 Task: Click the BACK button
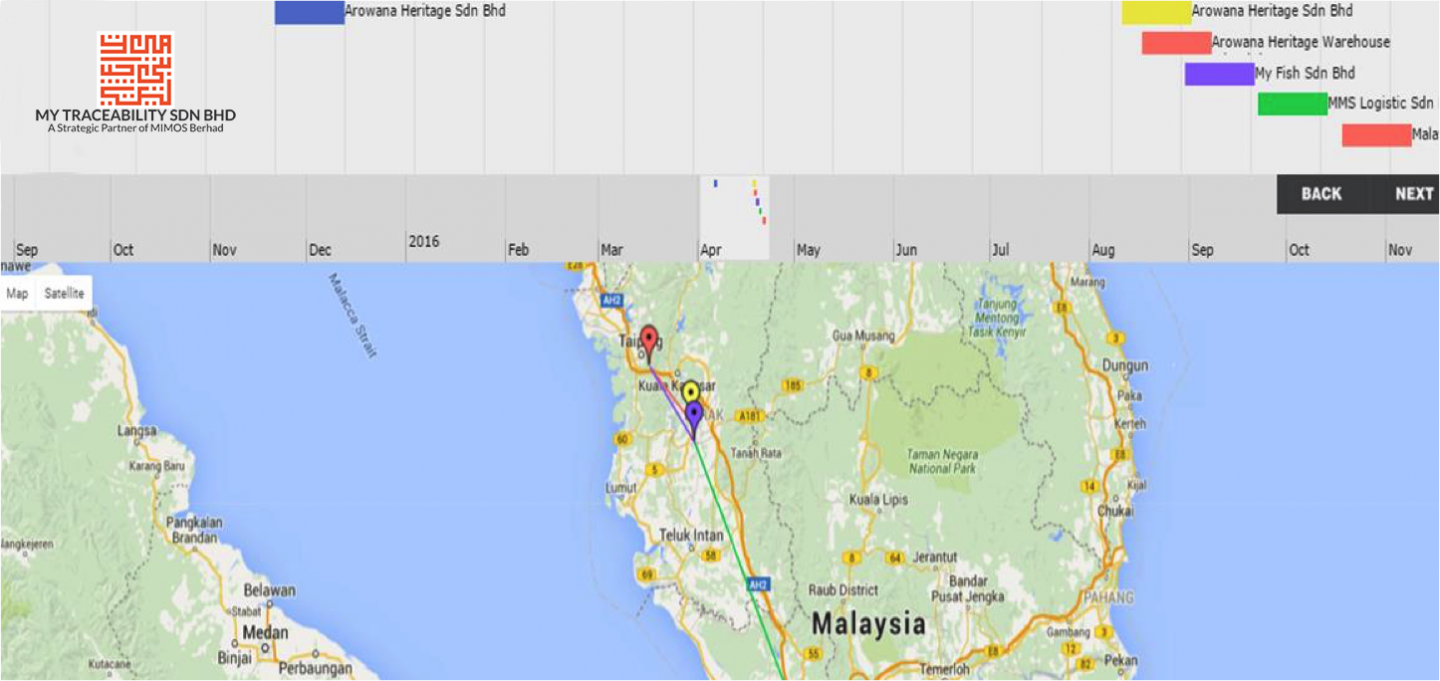pyautogui.click(x=1321, y=194)
